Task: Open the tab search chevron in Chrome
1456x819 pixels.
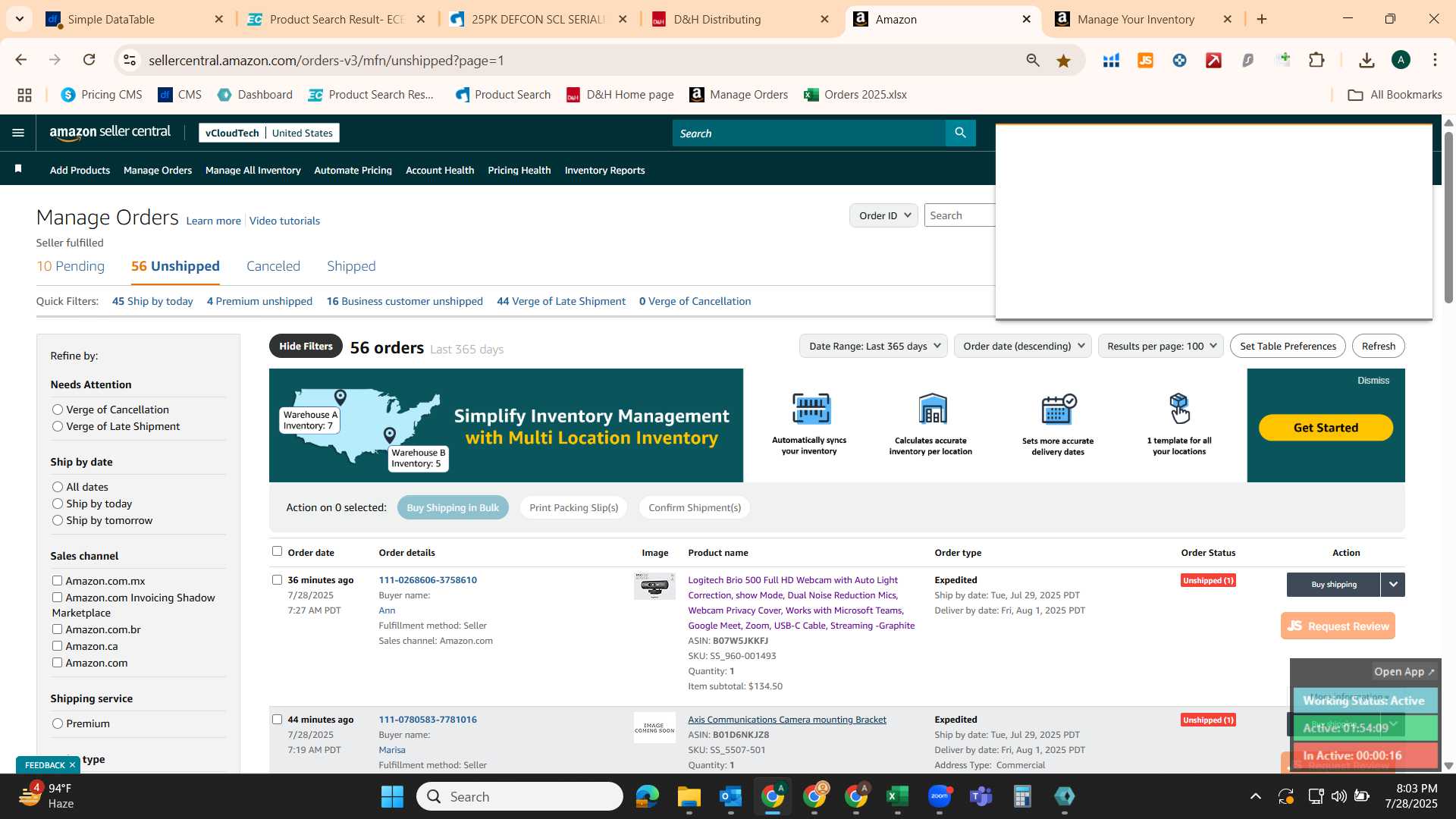Action: [x=19, y=19]
